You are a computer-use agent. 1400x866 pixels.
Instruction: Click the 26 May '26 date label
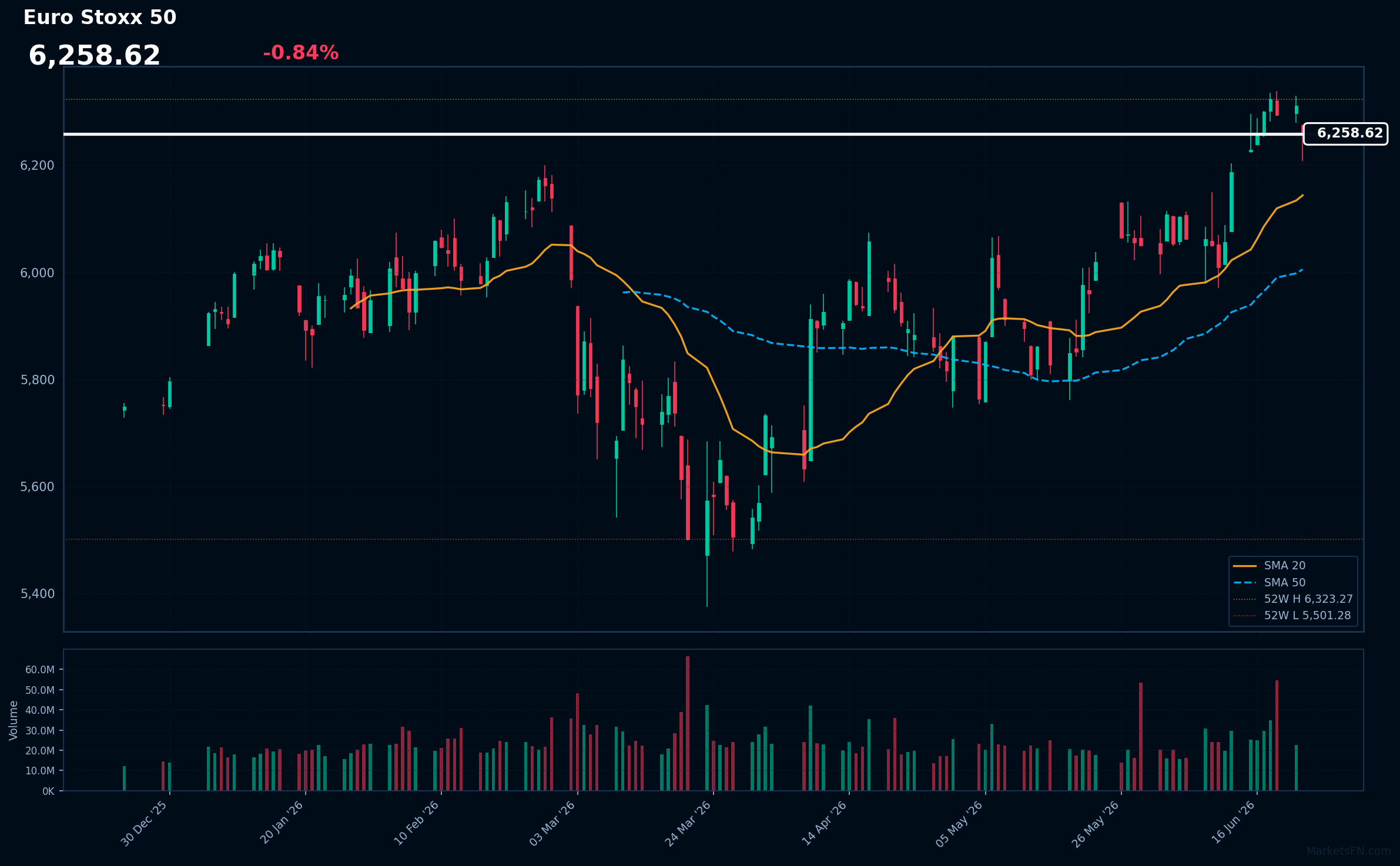pyautogui.click(x=1096, y=823)
